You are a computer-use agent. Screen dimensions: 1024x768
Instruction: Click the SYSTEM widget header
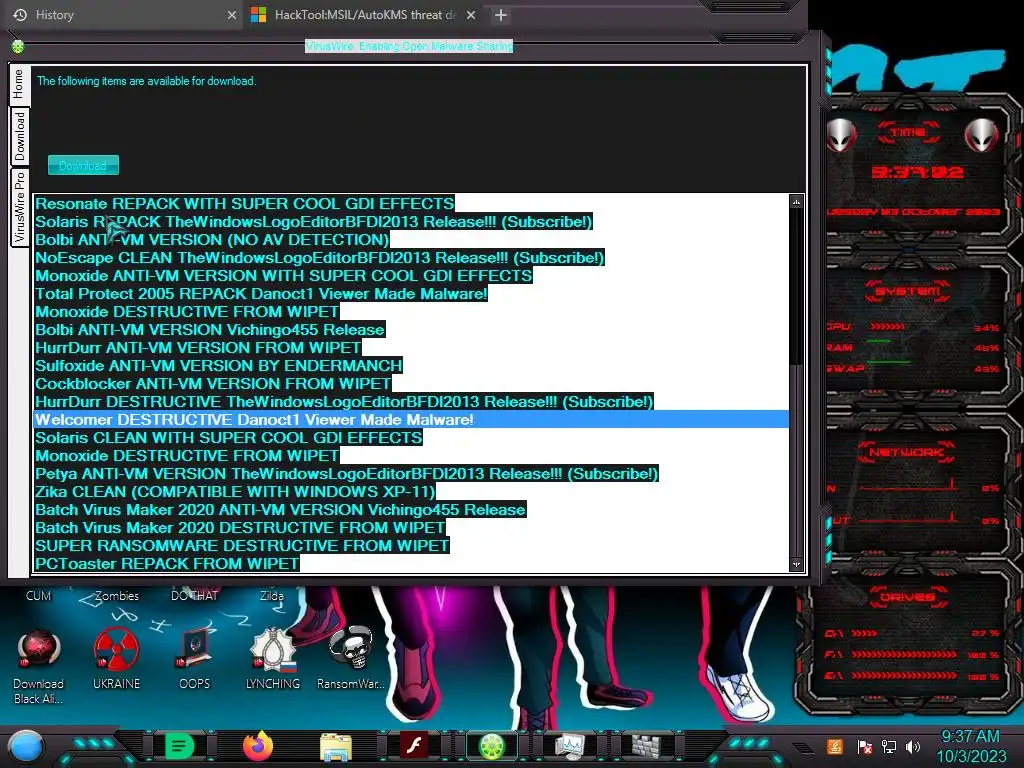[x=908, y=291]
